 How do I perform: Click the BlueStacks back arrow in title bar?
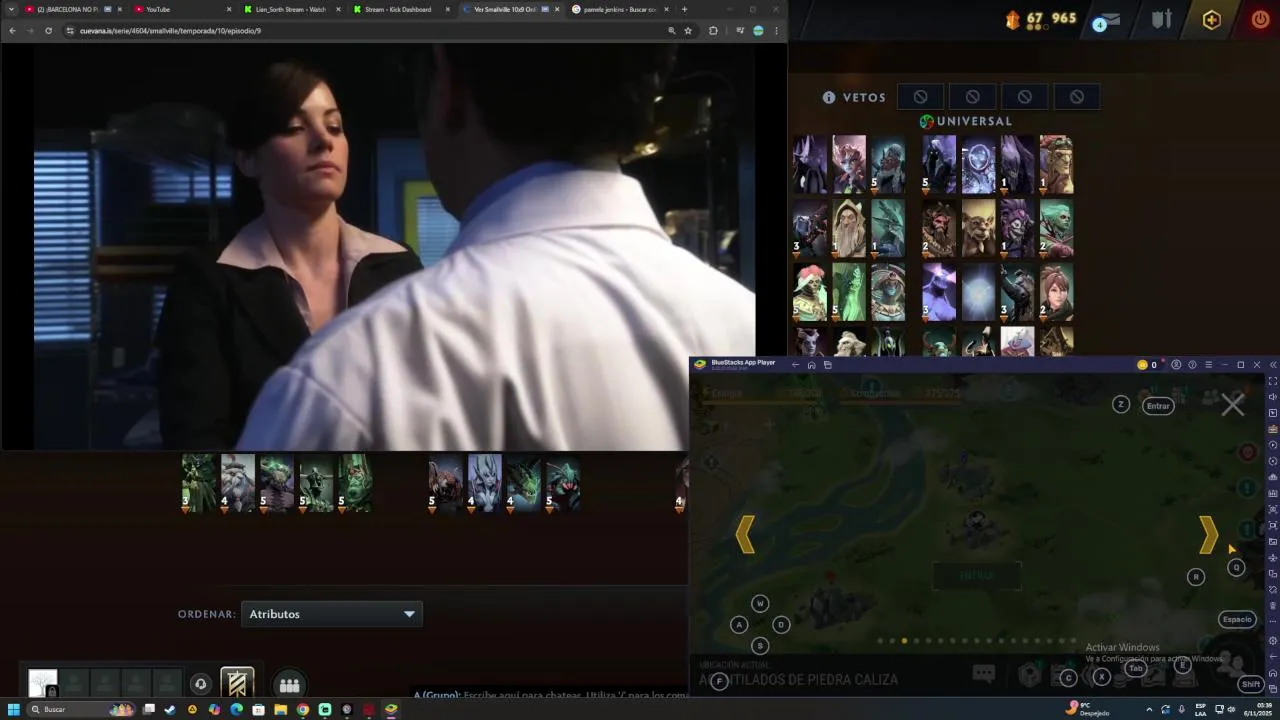click(x=795, y=365)
